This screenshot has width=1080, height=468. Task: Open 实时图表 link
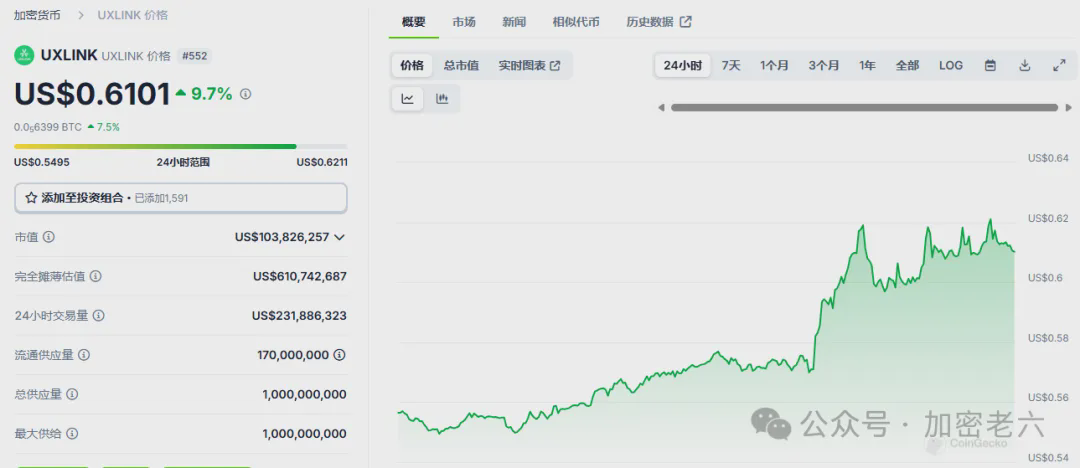tap(530, 65)
